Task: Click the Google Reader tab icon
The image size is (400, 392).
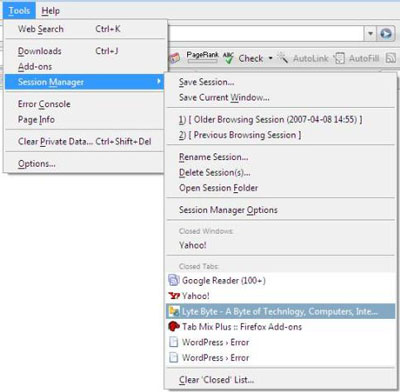Action: click(174, 280)
